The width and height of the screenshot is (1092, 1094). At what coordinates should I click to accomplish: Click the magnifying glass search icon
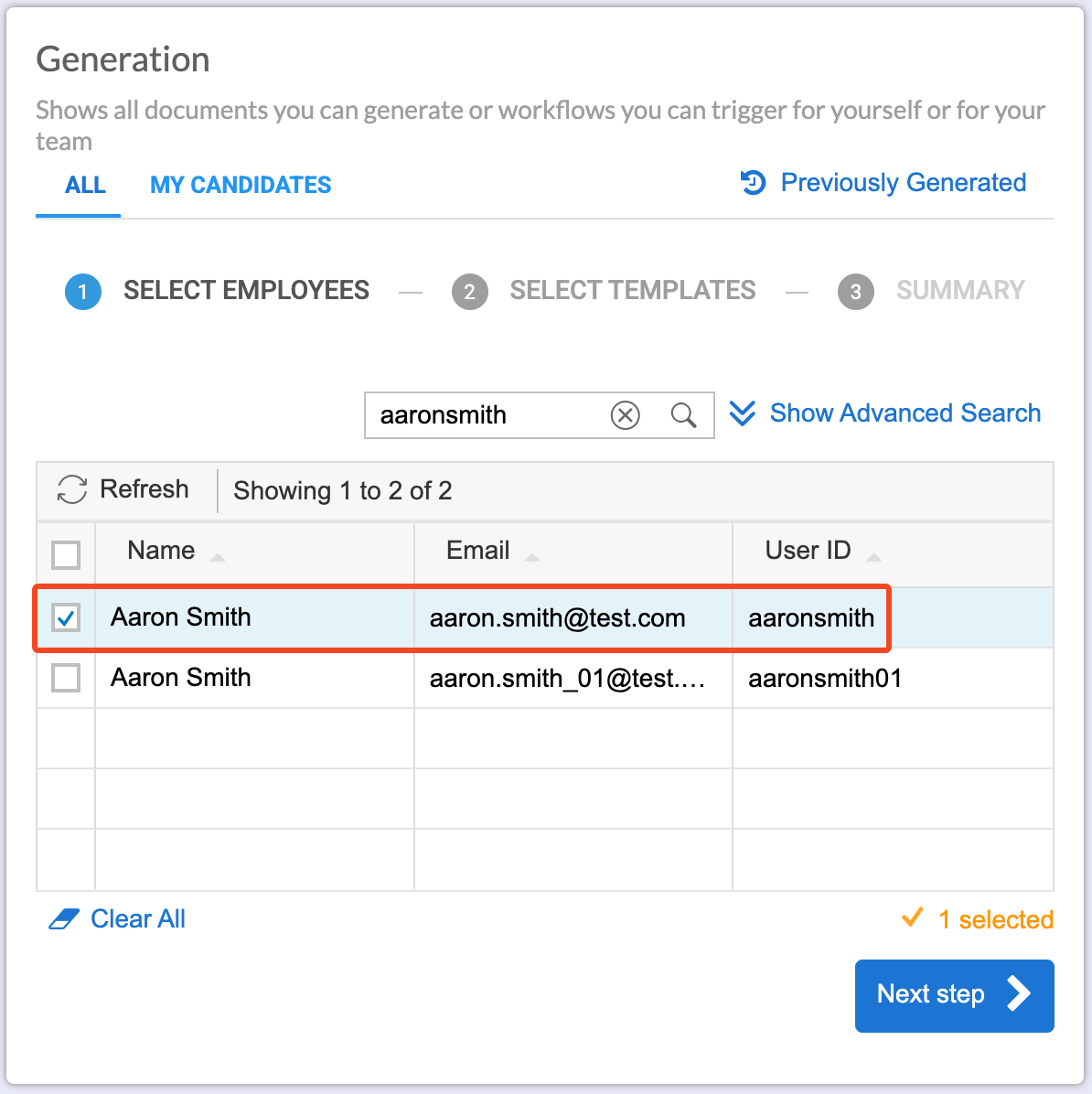point(683,415)
